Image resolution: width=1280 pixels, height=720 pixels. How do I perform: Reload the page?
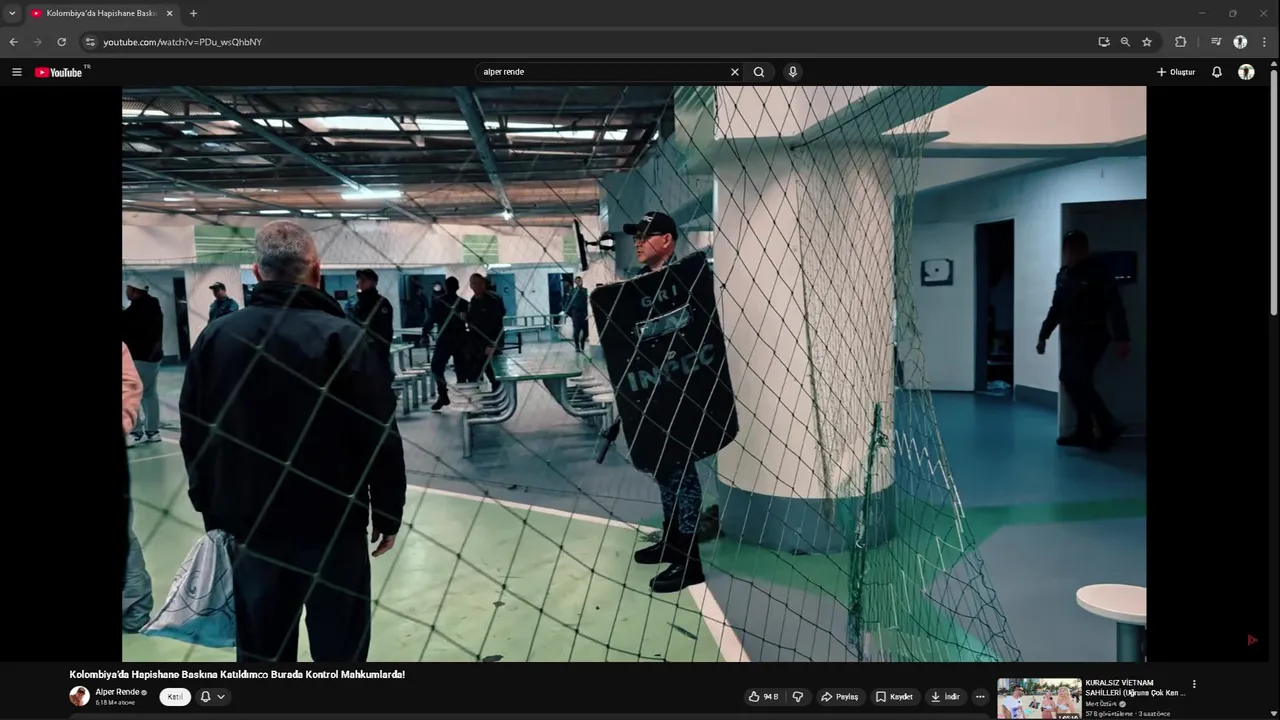pyautogui.click(x=62, y=42)
